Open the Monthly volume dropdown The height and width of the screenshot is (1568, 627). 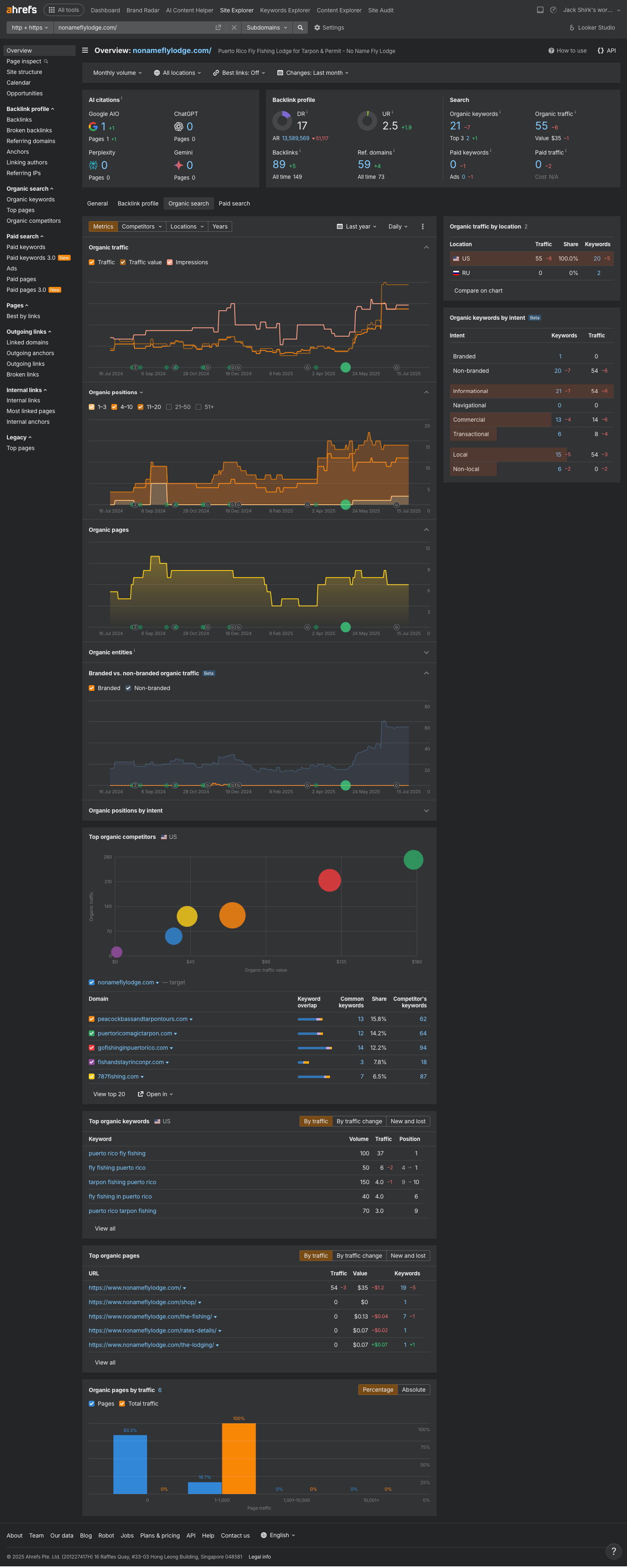[117, 72]
